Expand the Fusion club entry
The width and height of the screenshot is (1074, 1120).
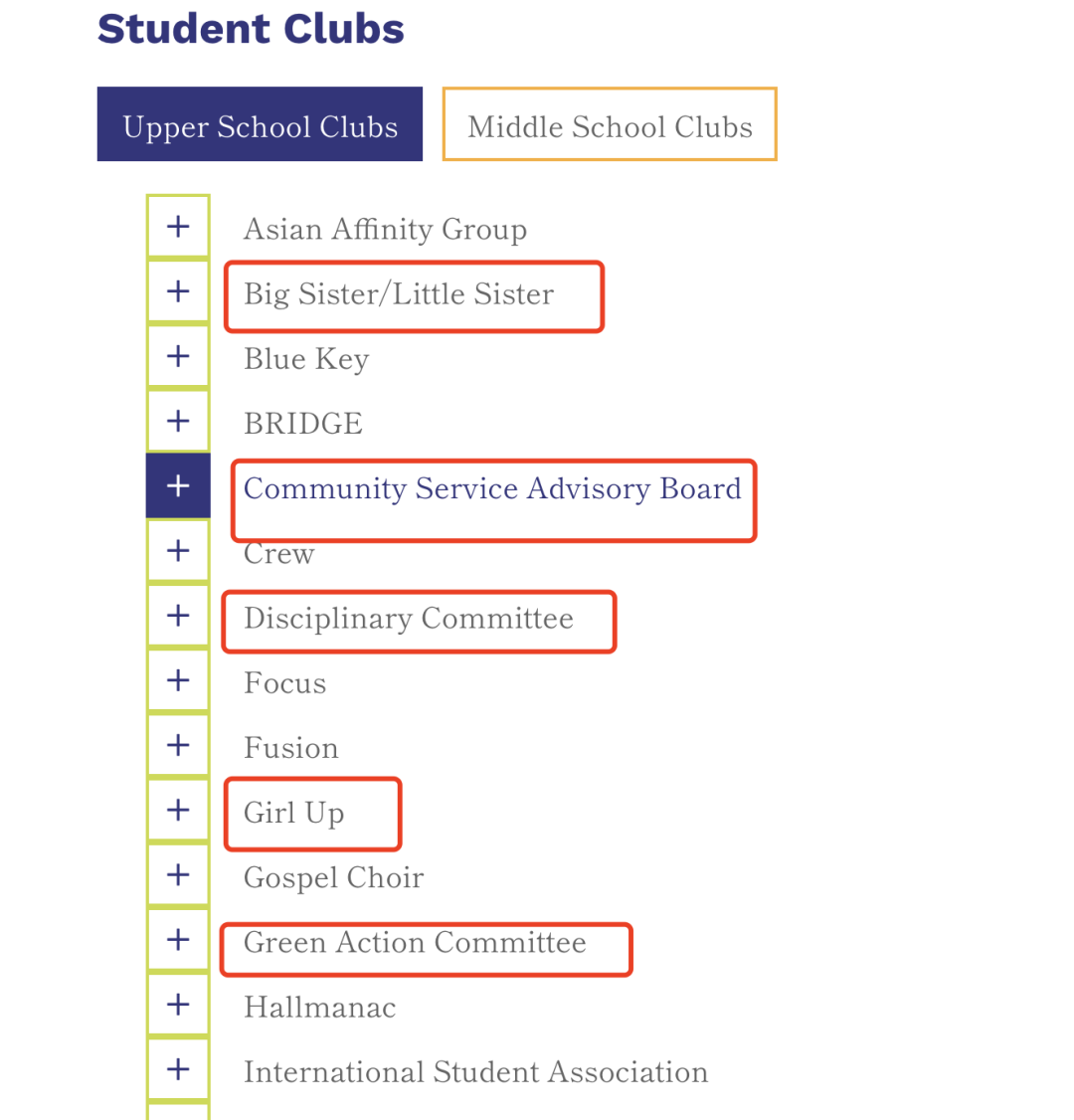[x=179, y=745]
